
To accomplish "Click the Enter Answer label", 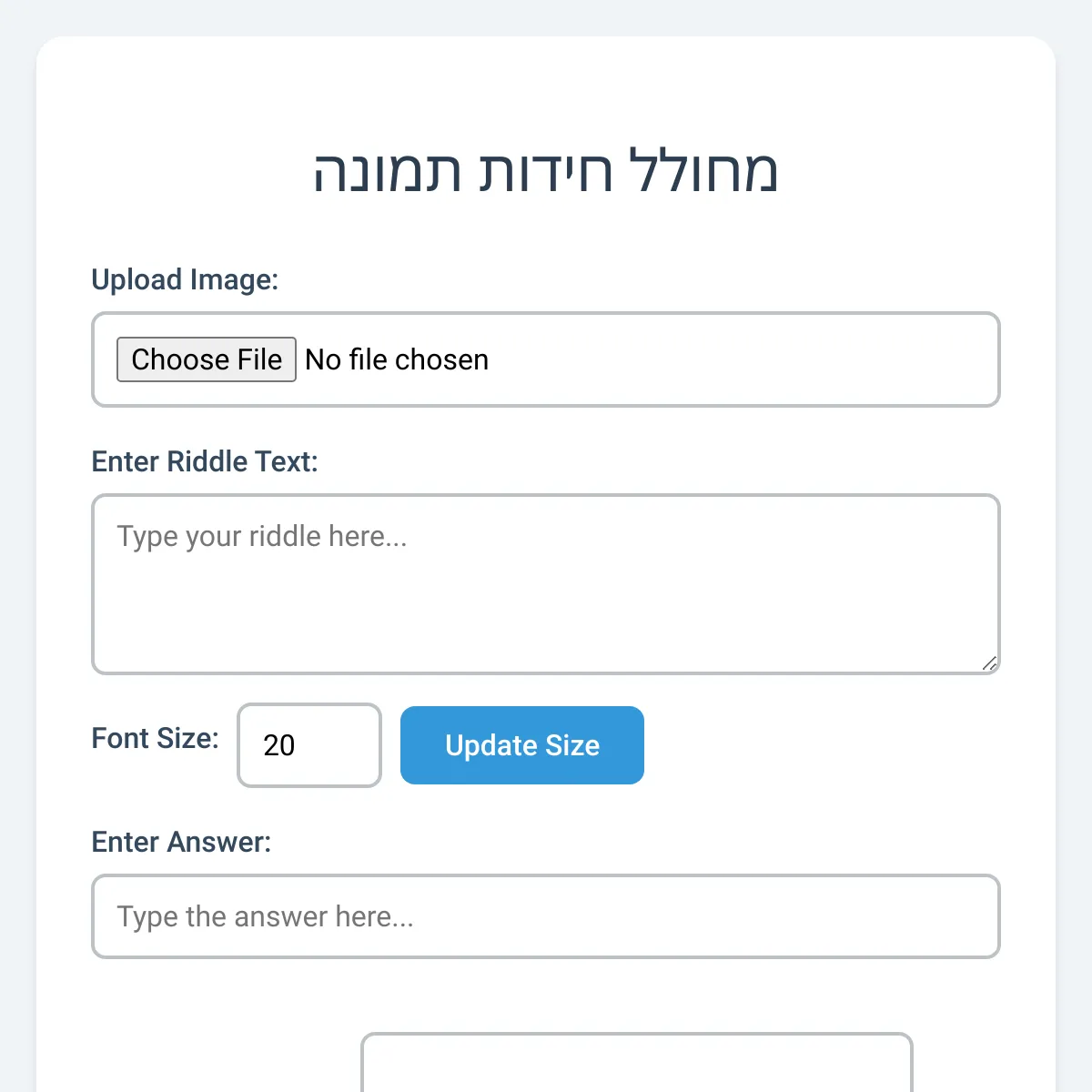I will coord(181,842).
